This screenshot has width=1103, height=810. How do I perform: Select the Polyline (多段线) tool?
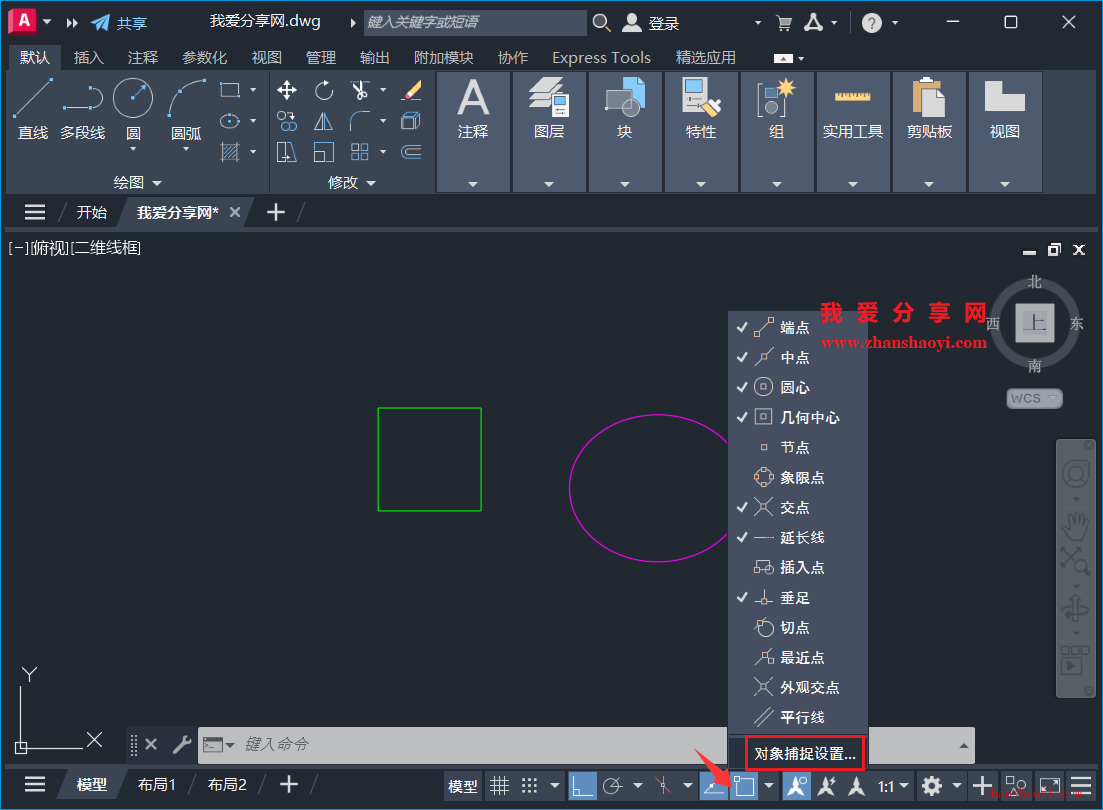click(82, 110)
